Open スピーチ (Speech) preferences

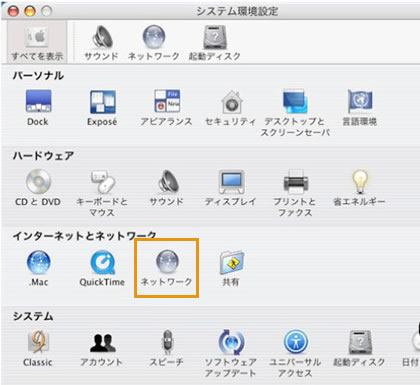pyautogui.click(x=166, y=348)
